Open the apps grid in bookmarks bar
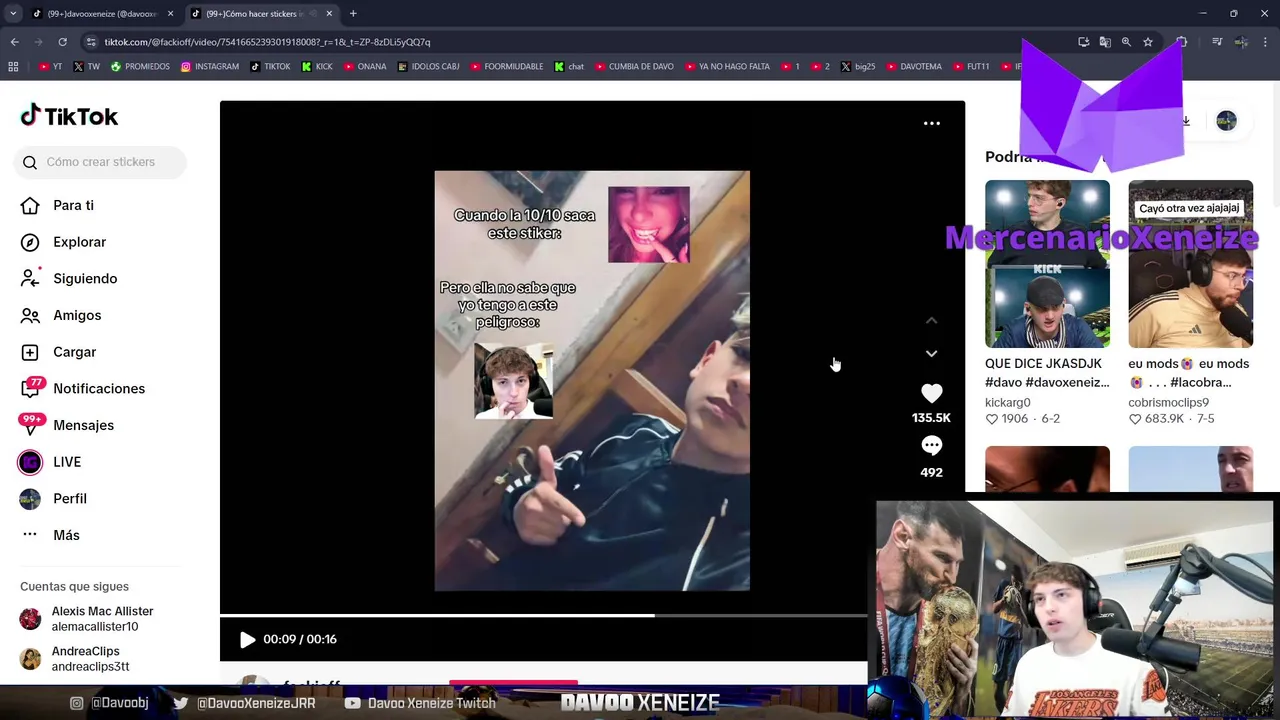 [13, 67]
